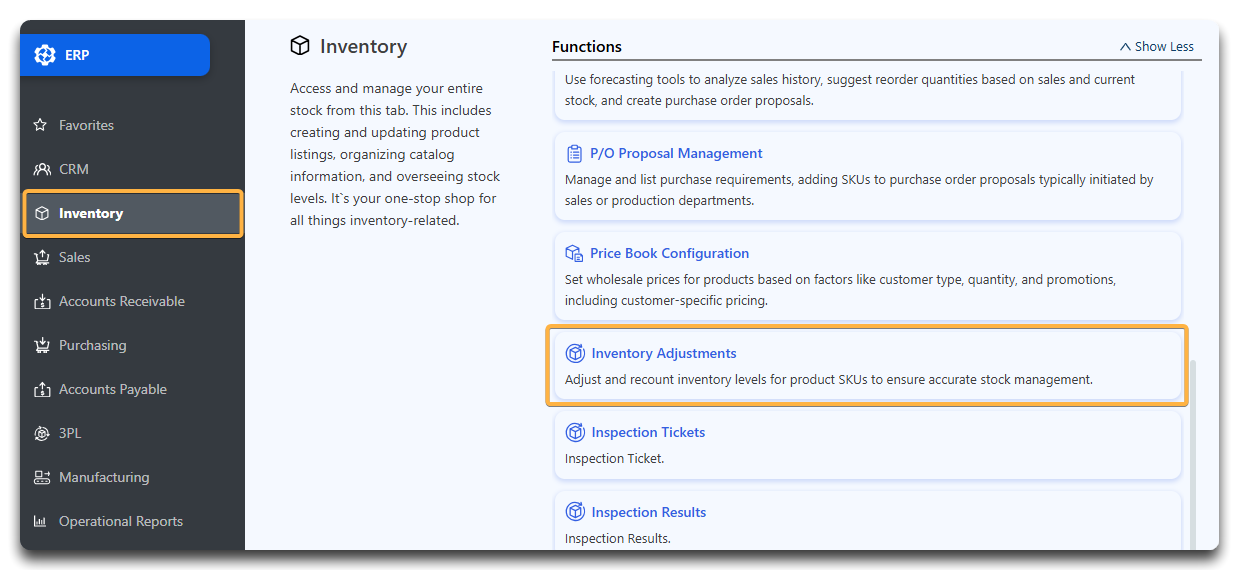
Task: Select the Inventory sidebar item
Action: [132, 213]
